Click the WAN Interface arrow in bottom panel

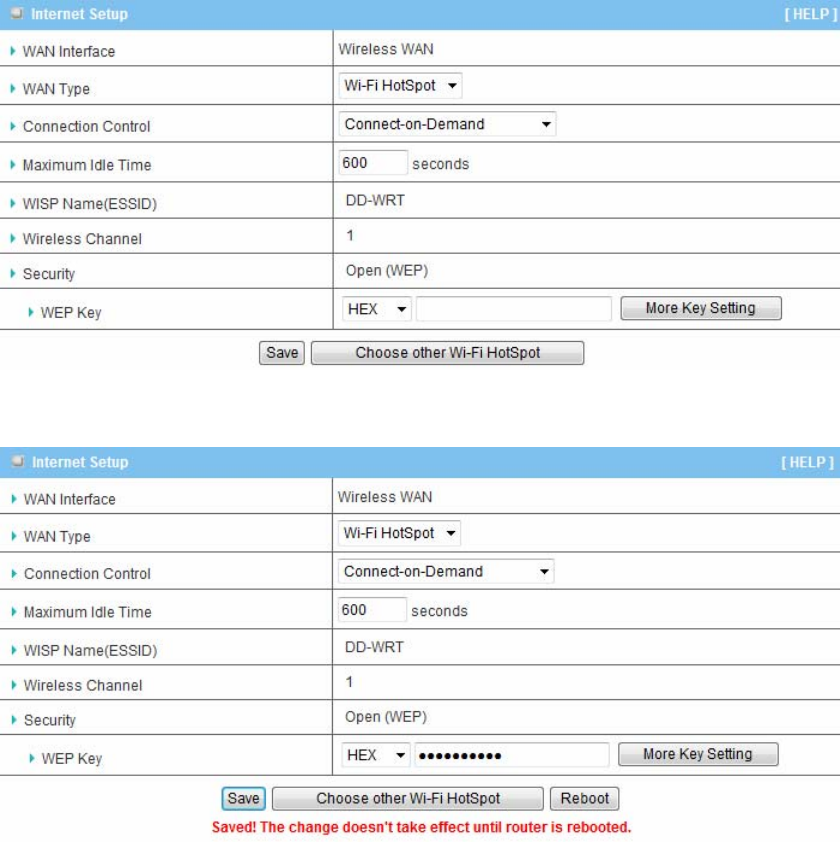click(x=14, y=499)
